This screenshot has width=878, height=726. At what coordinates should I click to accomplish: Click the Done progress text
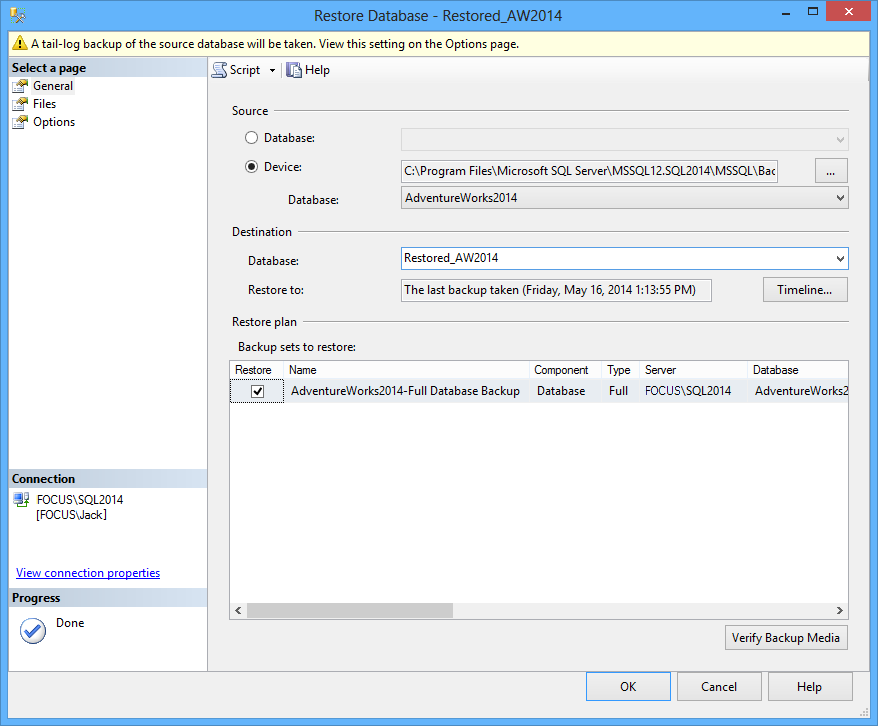click(70, 623)
